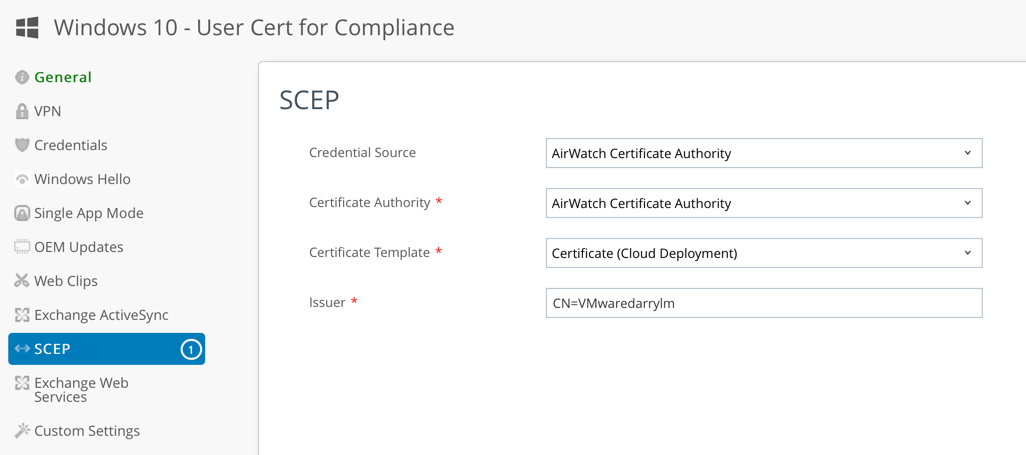Viewport: 1026px width, 455px height.
Task: Expand the Certificate Authority dropdown
Action: [764, 203]
